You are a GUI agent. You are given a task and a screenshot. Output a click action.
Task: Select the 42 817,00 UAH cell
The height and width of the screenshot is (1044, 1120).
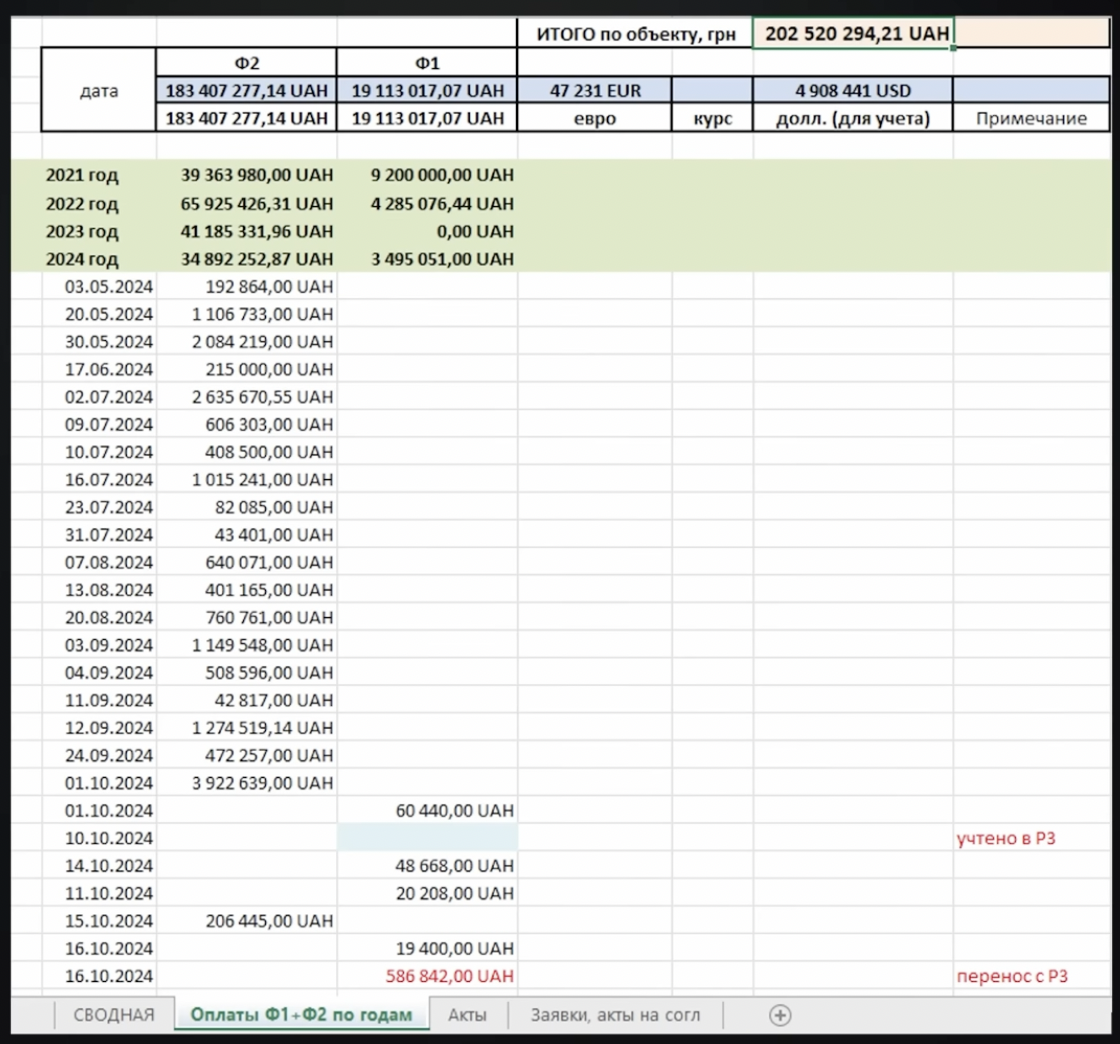coord(246,701)
